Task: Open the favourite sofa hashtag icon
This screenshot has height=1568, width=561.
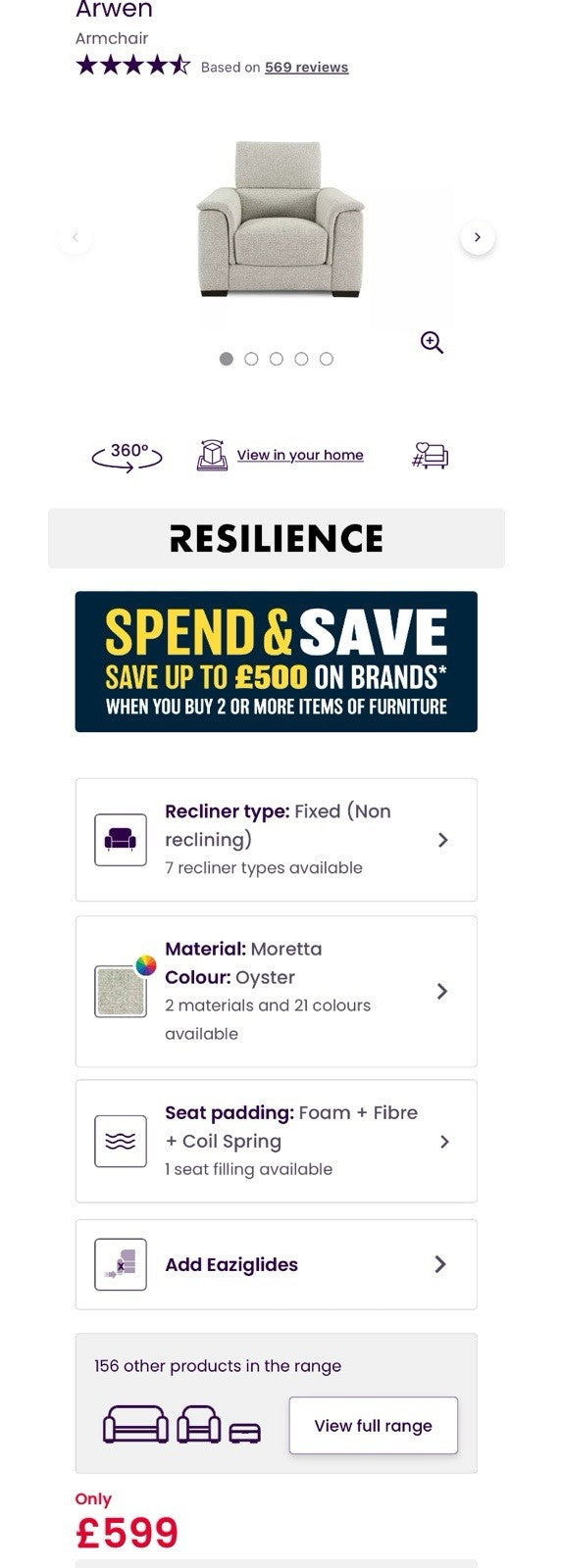Action: coord(431,456)
